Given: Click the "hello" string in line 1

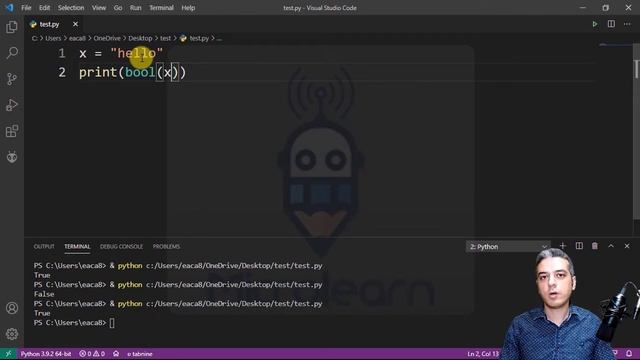Looking at the screenshot, I should click(137, 53).
